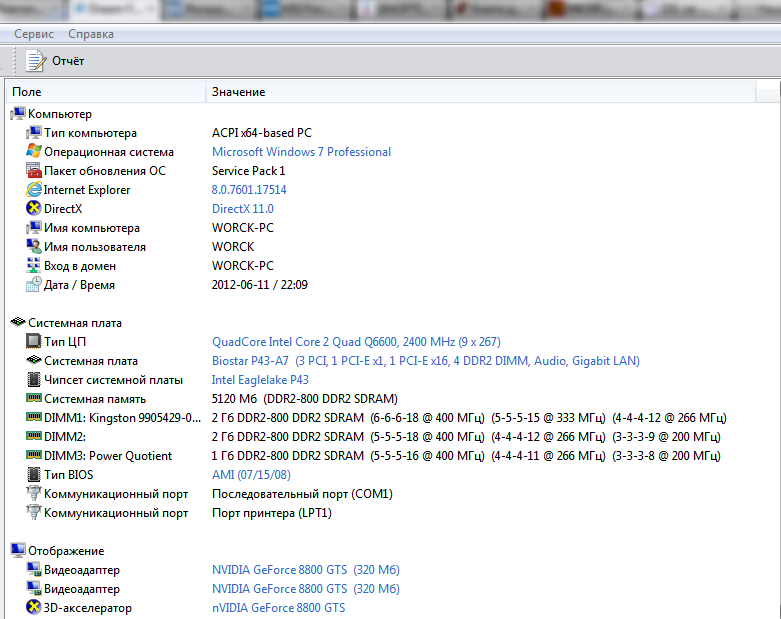The image size is (781, 619).
Task: Open the QuadCore Intel Core 2 Quad Q6600 link
Action: click(356, 342)
